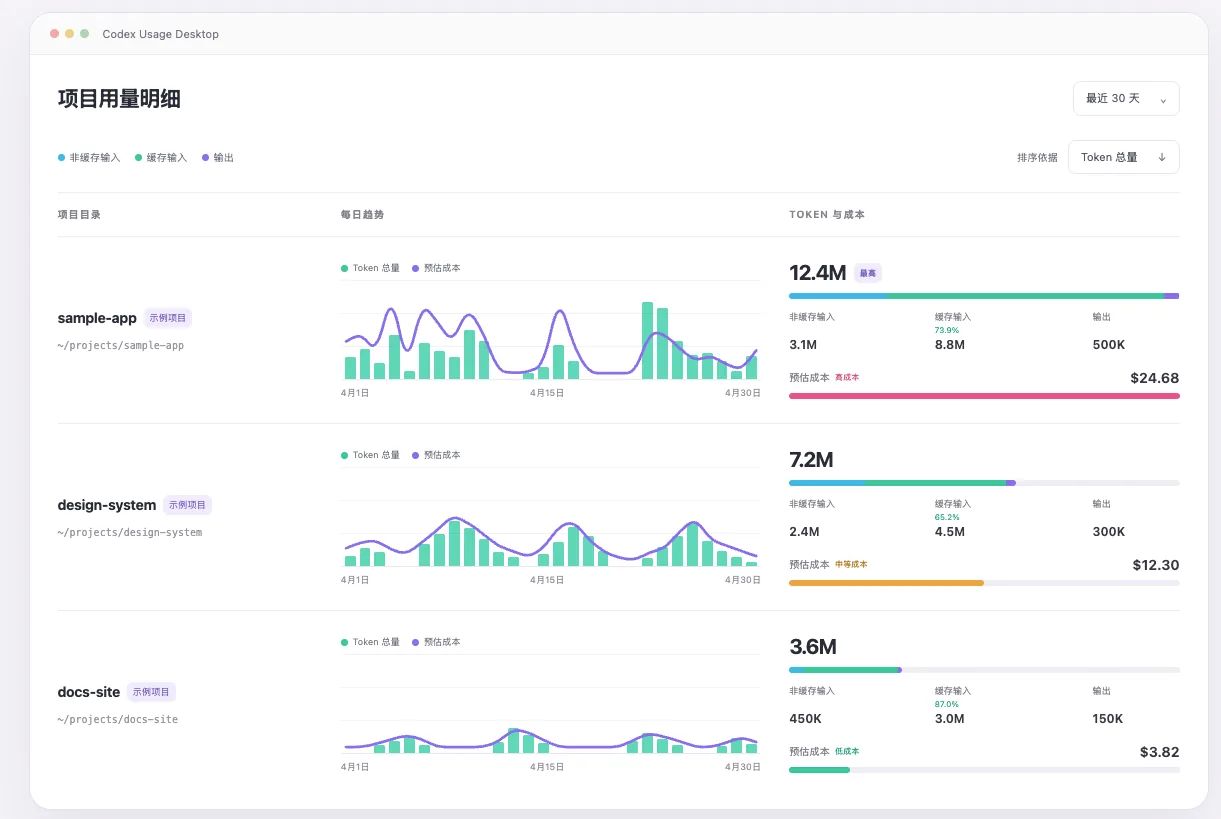
Task: Click the 中等成本 cost label
Action: pyautogui.click(x=851, y=565)
